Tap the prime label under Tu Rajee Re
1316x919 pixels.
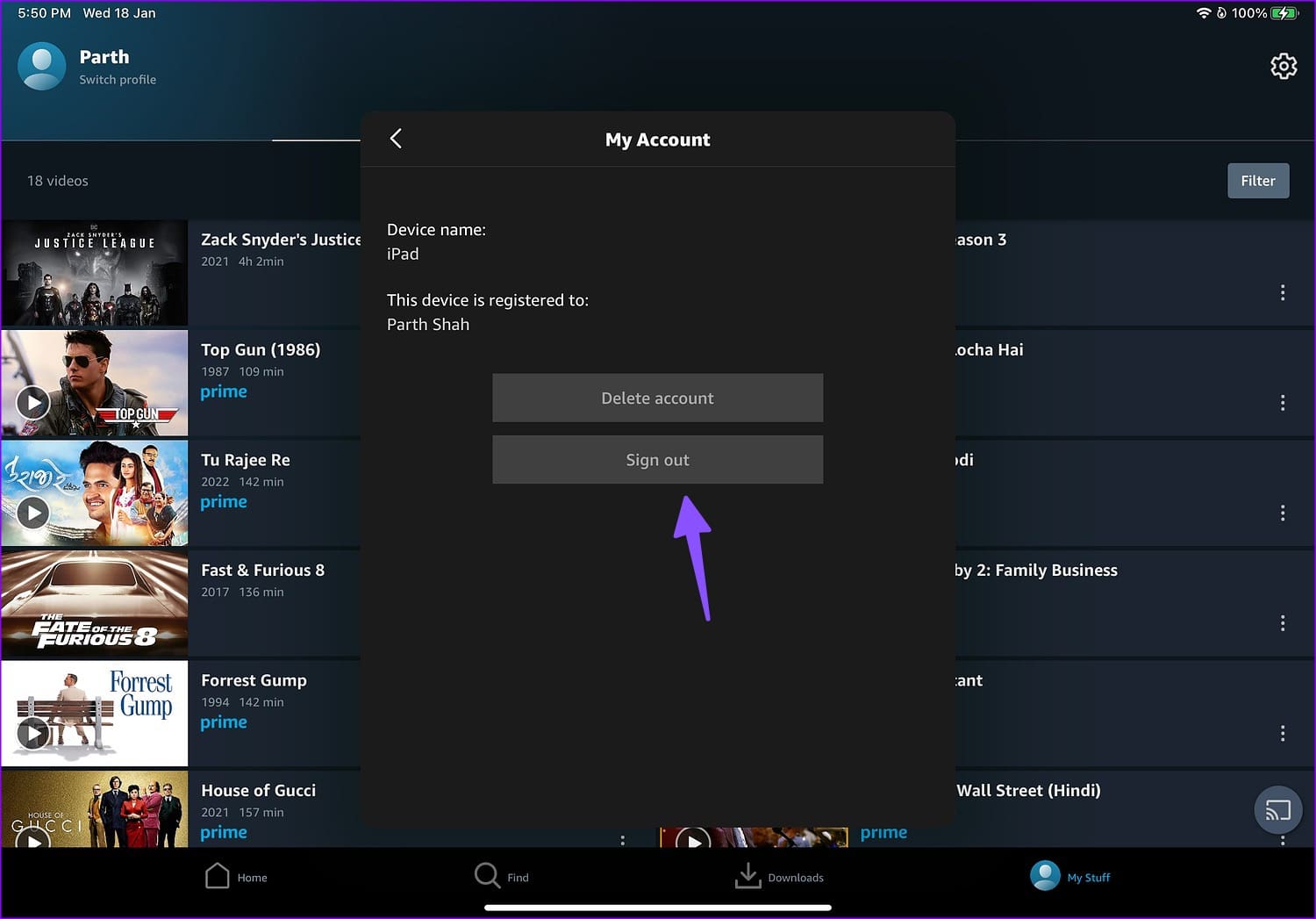coord(224,502)
